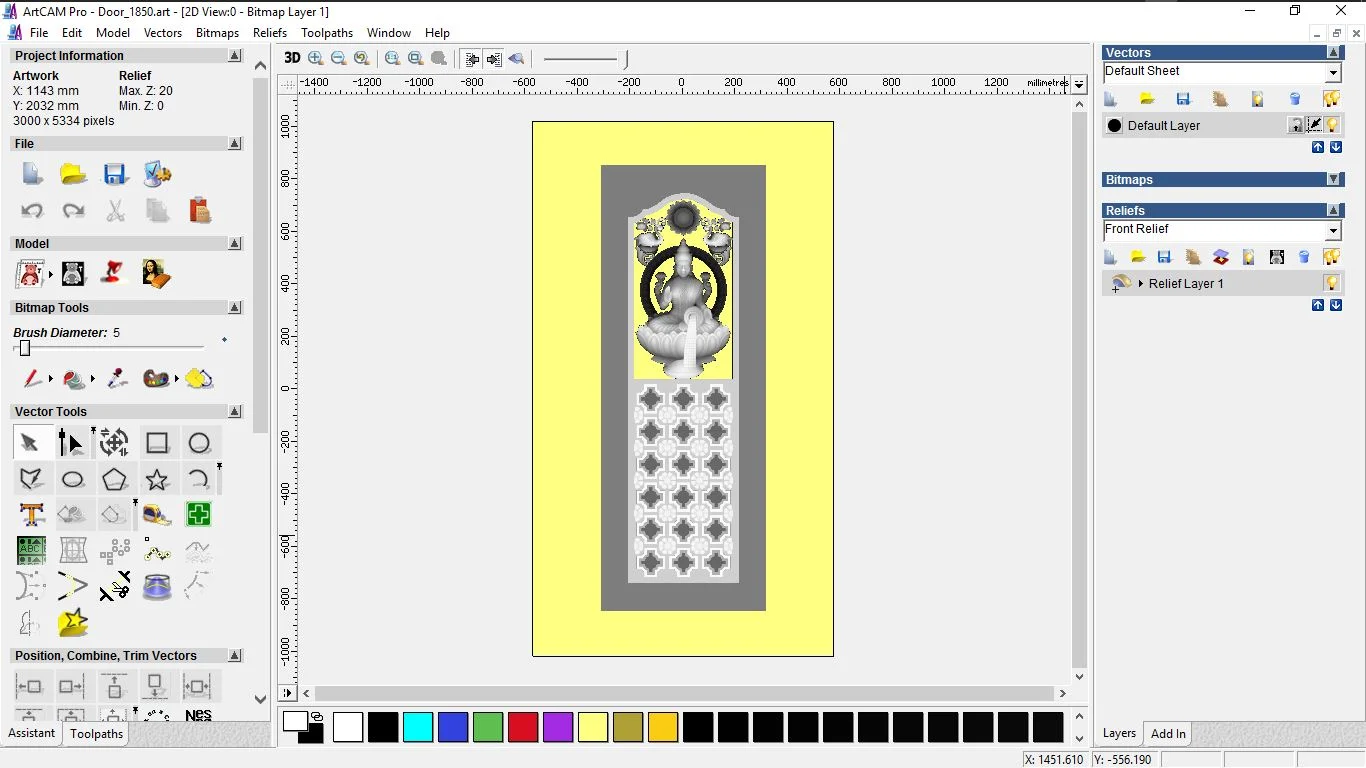
Task: Toggle visibility of Relief Layer 1
Action: click(x=1330, y=283)
